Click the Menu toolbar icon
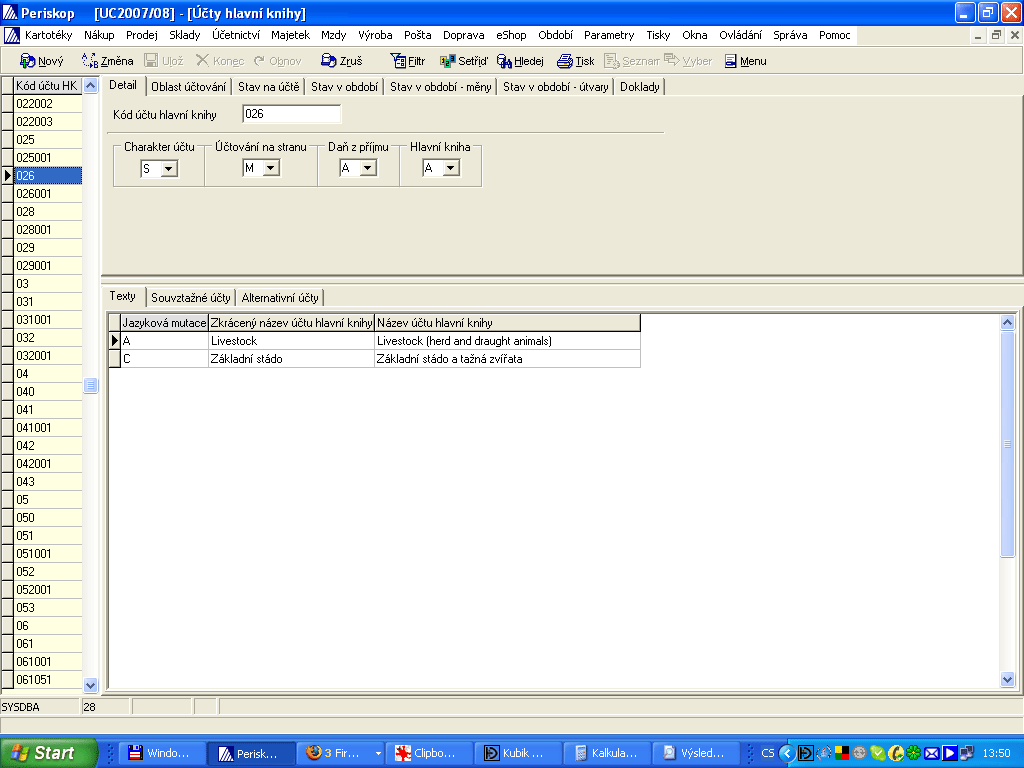1024x768 pixels. pyautogui.click(x=731, y=61)
